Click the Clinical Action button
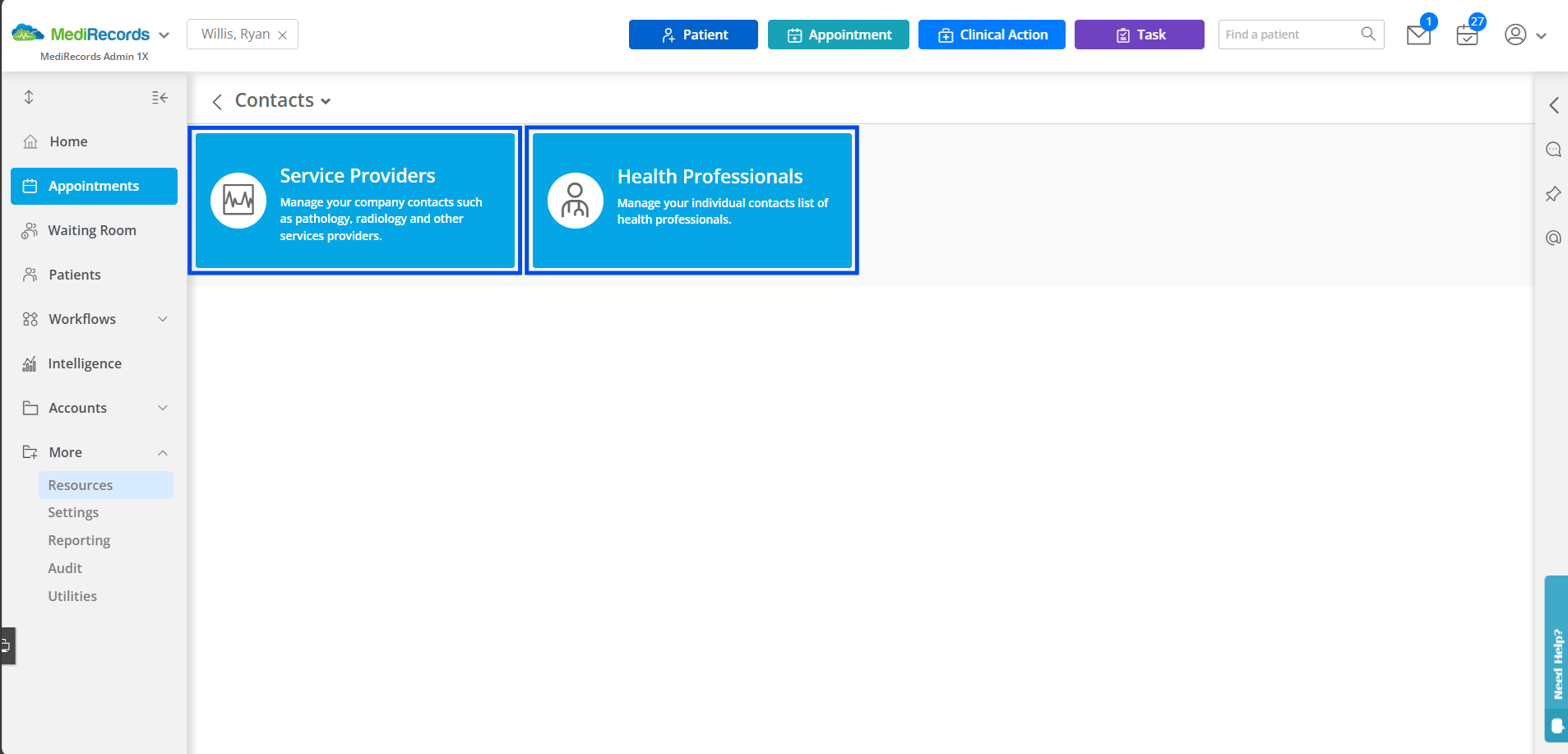This screenshot has height=754, width=1568. coord(992,35)
